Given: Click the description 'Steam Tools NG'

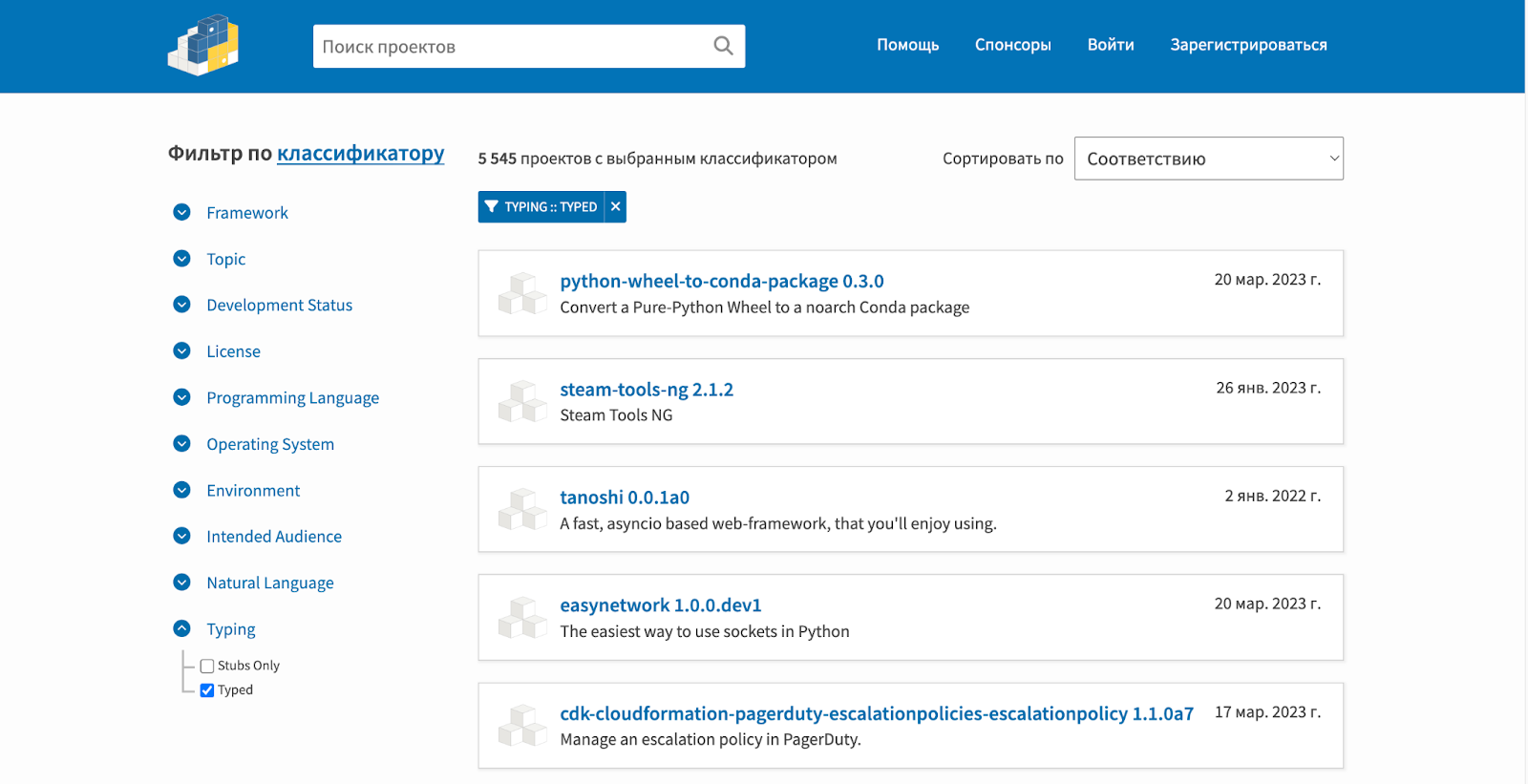Looking at the screenshot, I should pyautogui.click(x=616, y=415).
